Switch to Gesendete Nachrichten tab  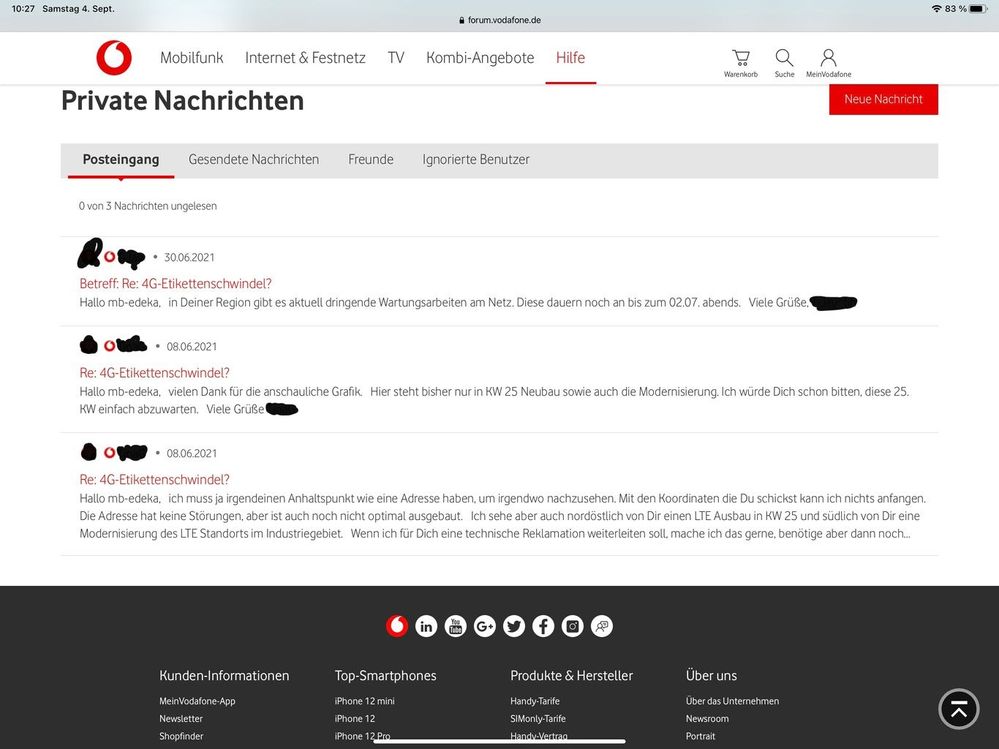pyautogui.click(x=254, y=160)
